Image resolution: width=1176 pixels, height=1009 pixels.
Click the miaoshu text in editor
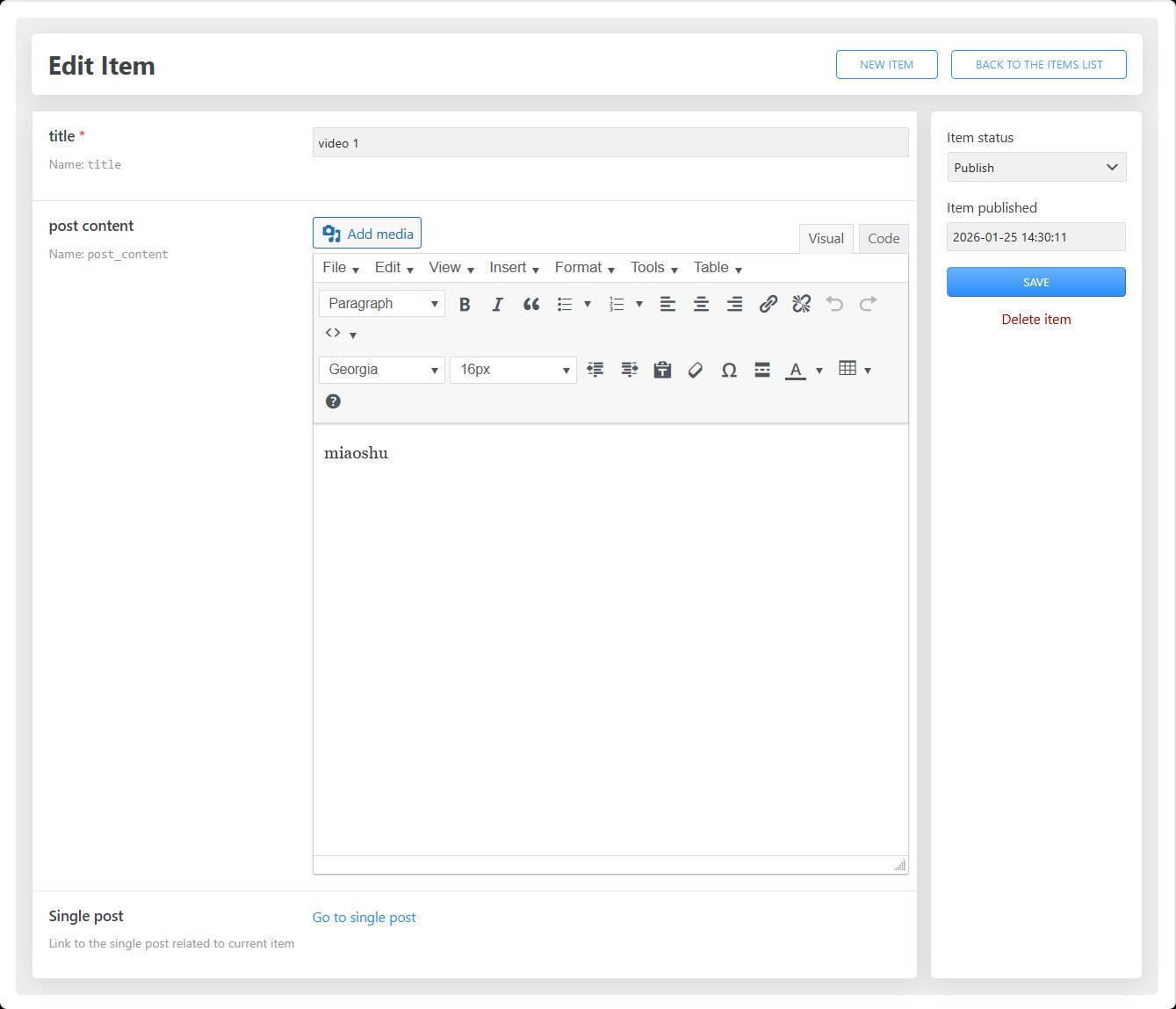tap(356, 453)
